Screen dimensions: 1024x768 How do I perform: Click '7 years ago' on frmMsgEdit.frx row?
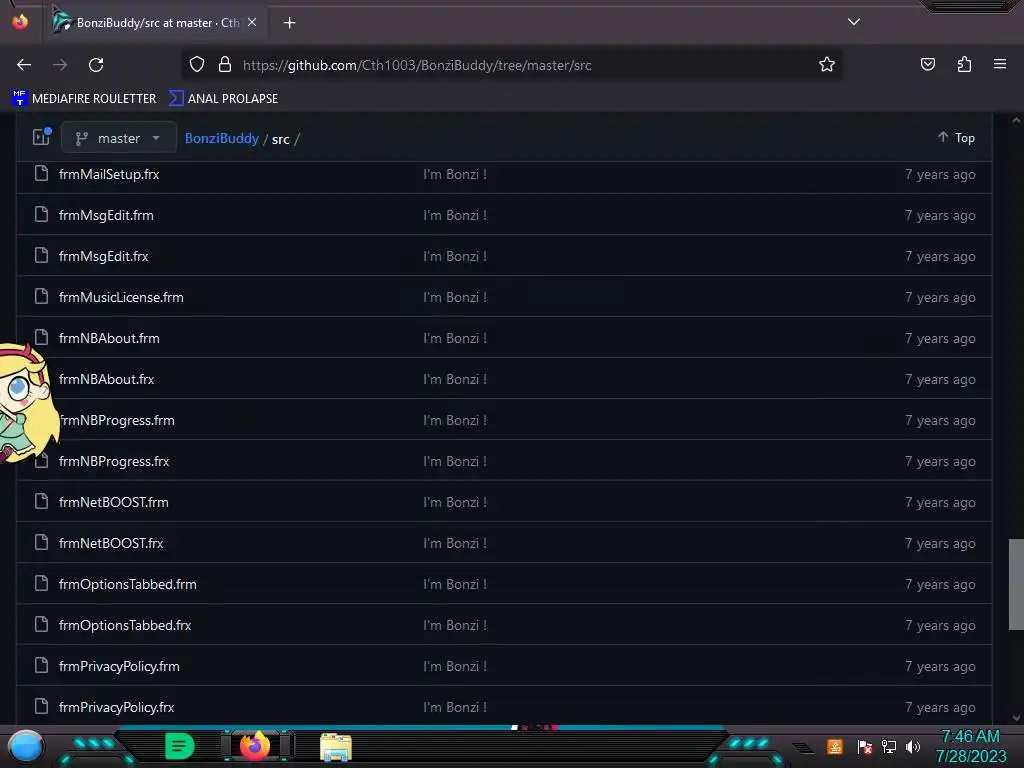(x=940, y=257)
